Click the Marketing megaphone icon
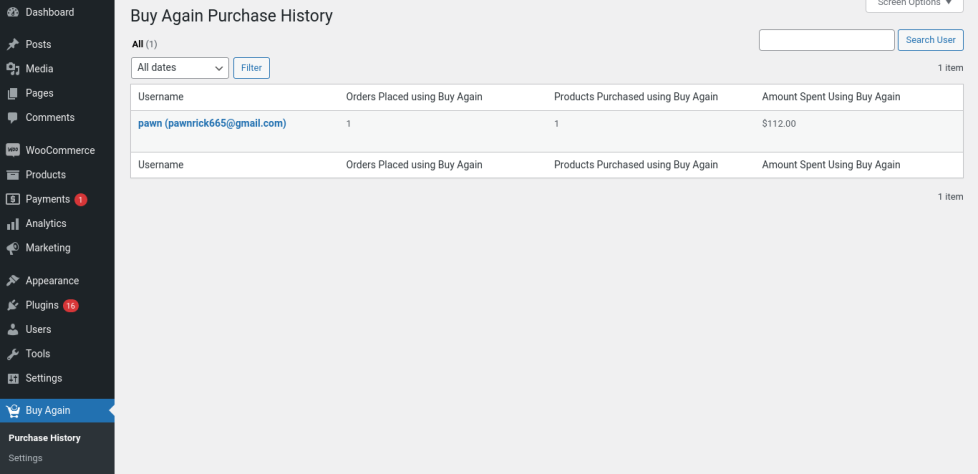978x474 pixels. point(13,248)
